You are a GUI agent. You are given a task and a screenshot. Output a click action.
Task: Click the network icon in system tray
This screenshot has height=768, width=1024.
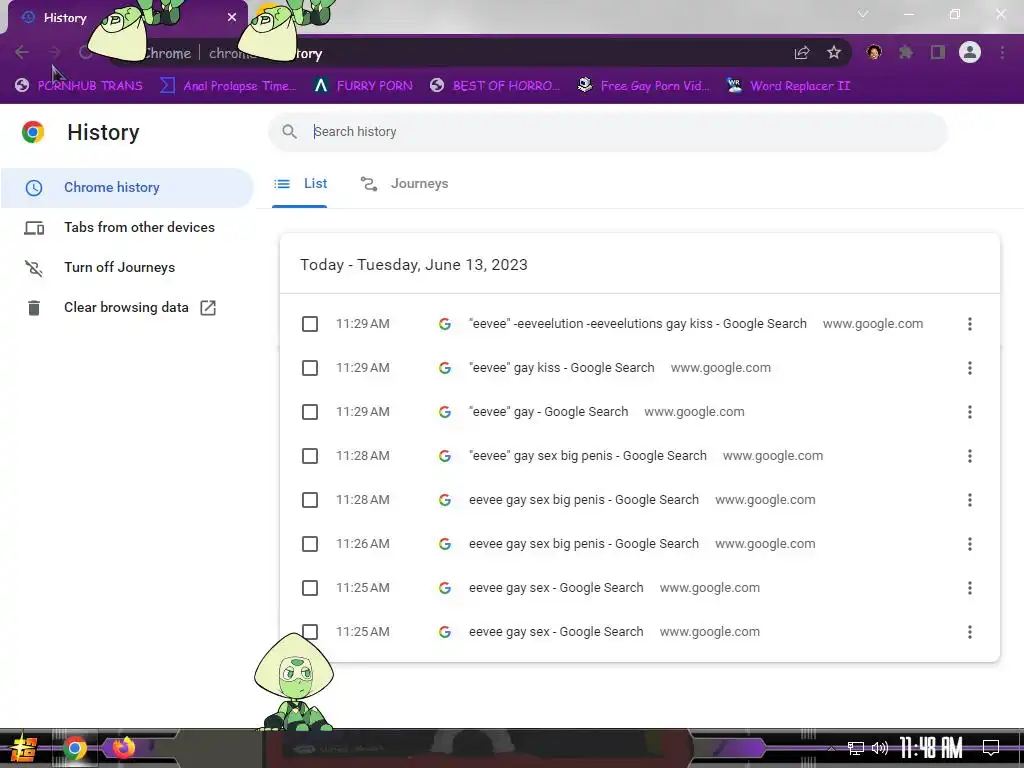pos(856,748)
